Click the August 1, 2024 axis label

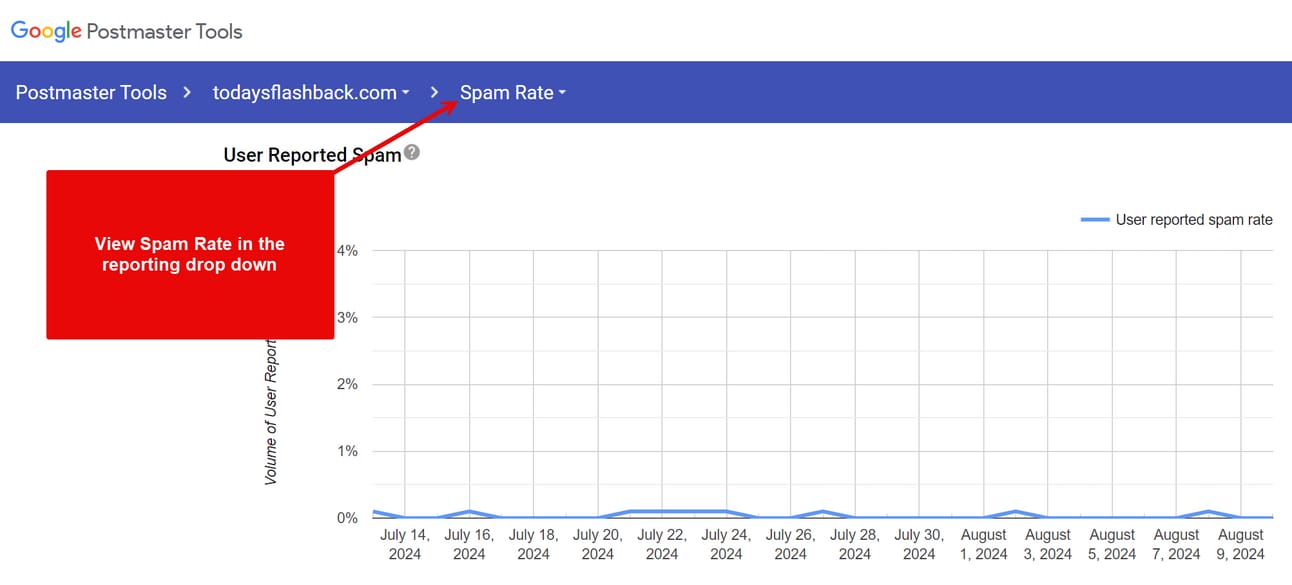click(984, 544)
